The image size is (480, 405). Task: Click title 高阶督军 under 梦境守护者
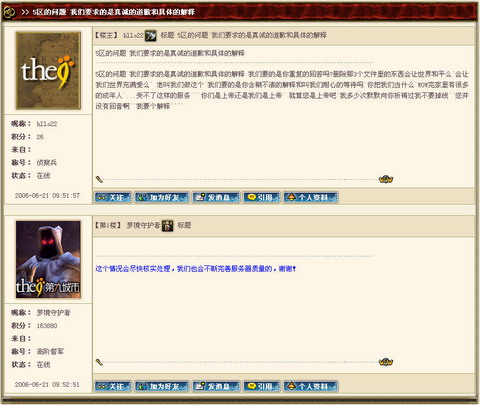point(50,351)
